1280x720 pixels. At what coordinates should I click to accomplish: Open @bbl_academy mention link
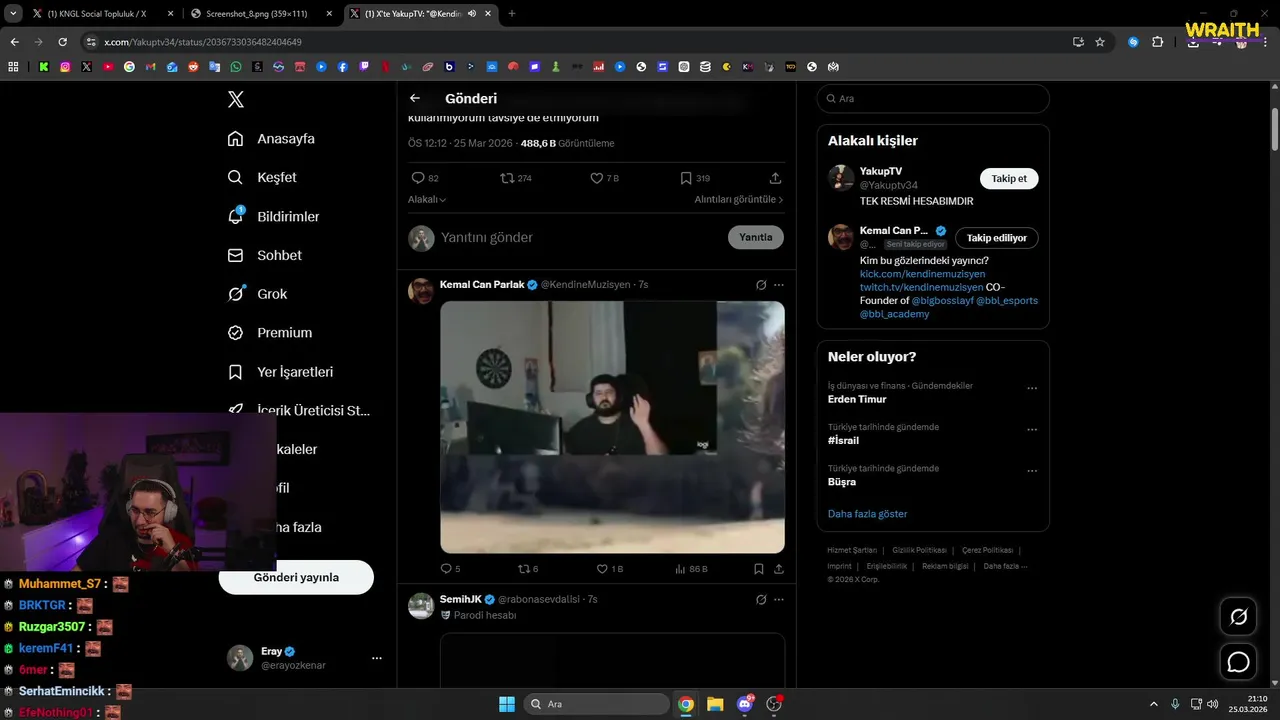pos(894,314)
